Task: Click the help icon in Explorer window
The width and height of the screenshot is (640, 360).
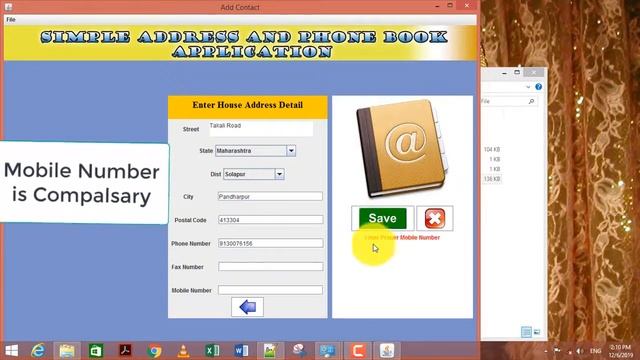Action: (538, 87)
